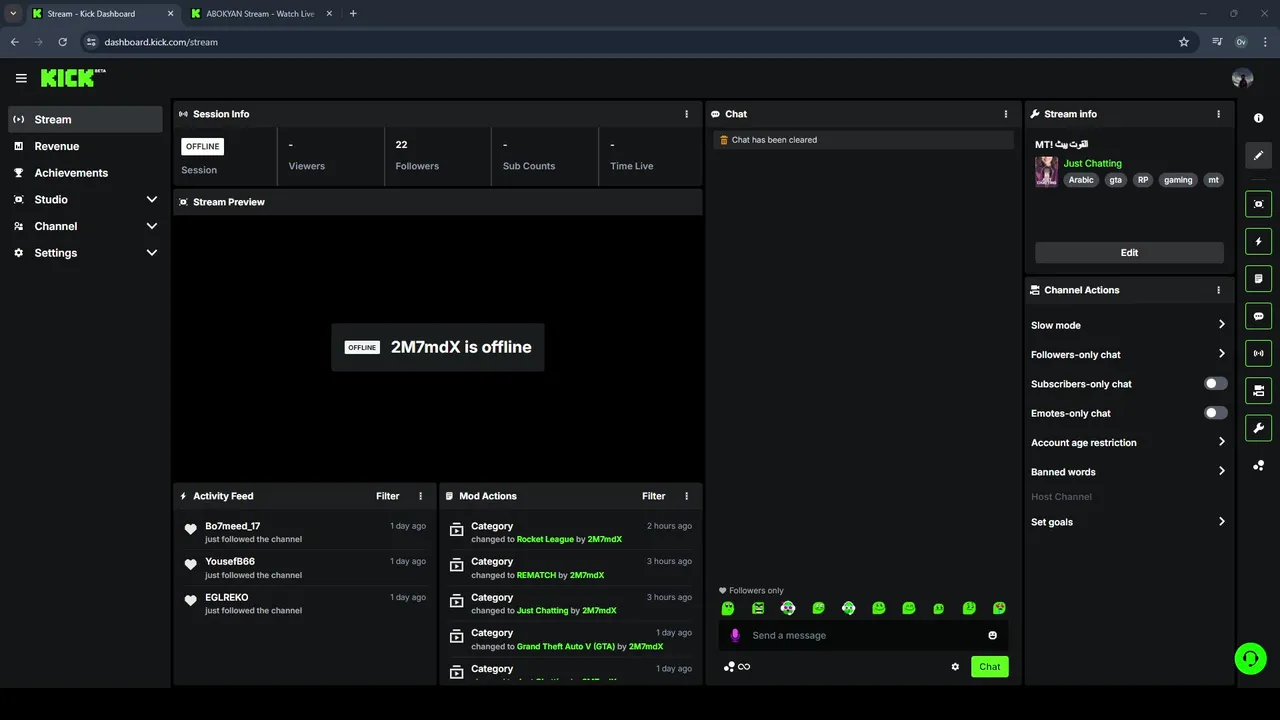Toggle the wrench channel actions icon
The image size is (1280, 720).
tap(1258, 428)
